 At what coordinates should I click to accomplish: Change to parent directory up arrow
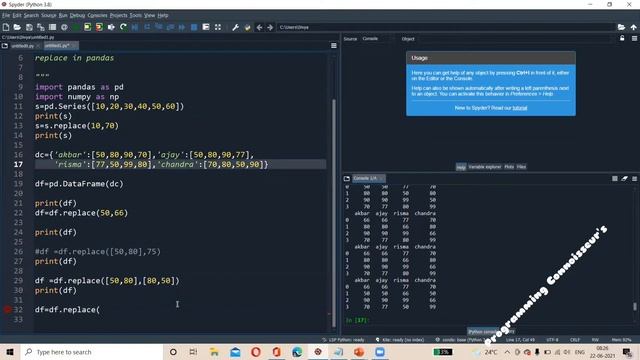tap(633, 27)
